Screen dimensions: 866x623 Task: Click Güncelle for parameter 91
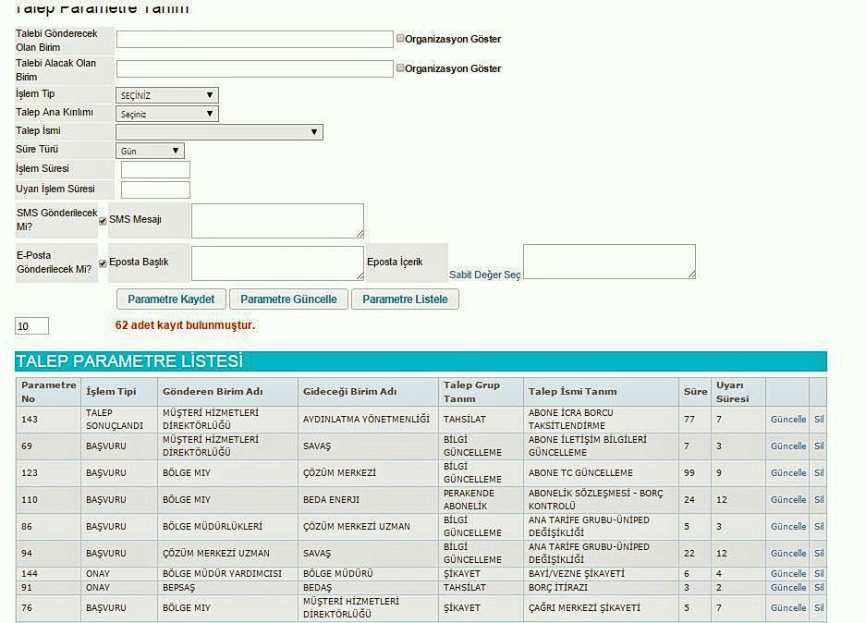[x=788, y=587]
